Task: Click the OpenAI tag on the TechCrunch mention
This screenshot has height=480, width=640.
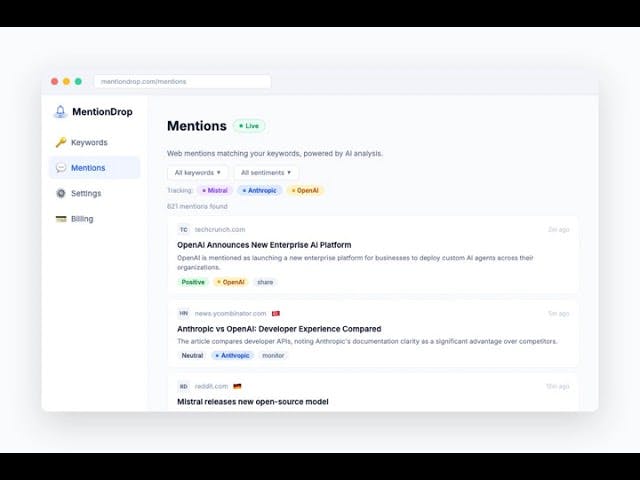Action: [231, 282]
